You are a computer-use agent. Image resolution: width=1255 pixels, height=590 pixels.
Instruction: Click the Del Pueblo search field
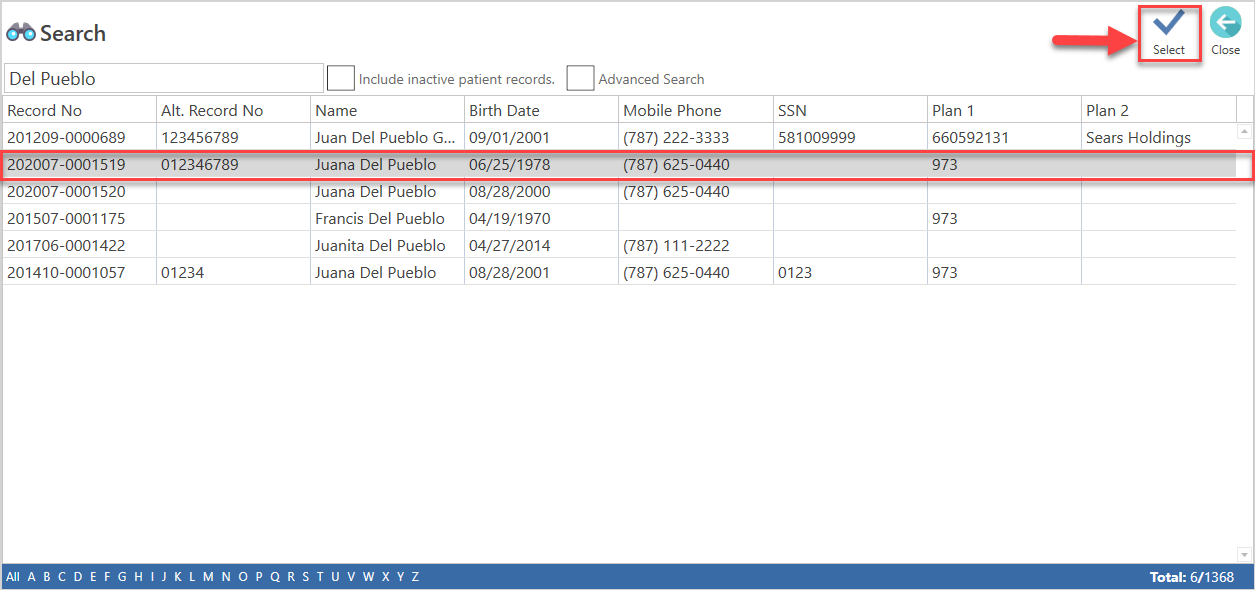164,78
